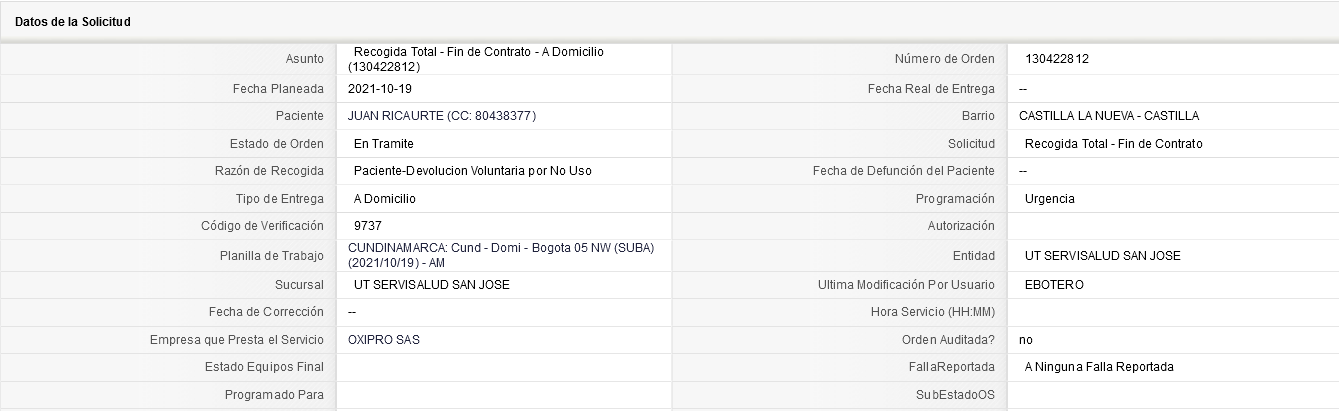Select the Número de Orden value 130422812
The image size is (1339, 411).
tap(1056, 59)
